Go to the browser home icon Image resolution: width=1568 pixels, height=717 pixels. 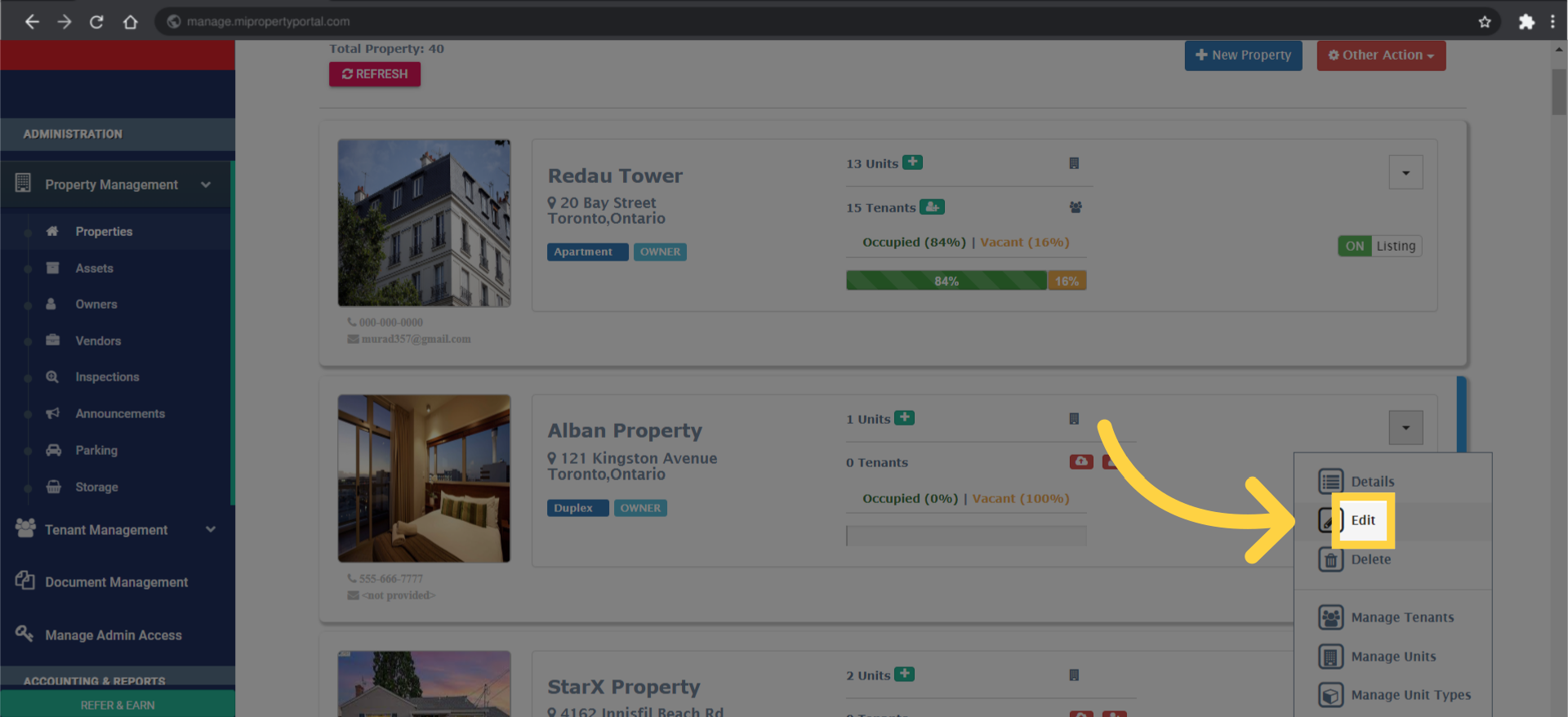pyautogui.click(x=130, y=22)
